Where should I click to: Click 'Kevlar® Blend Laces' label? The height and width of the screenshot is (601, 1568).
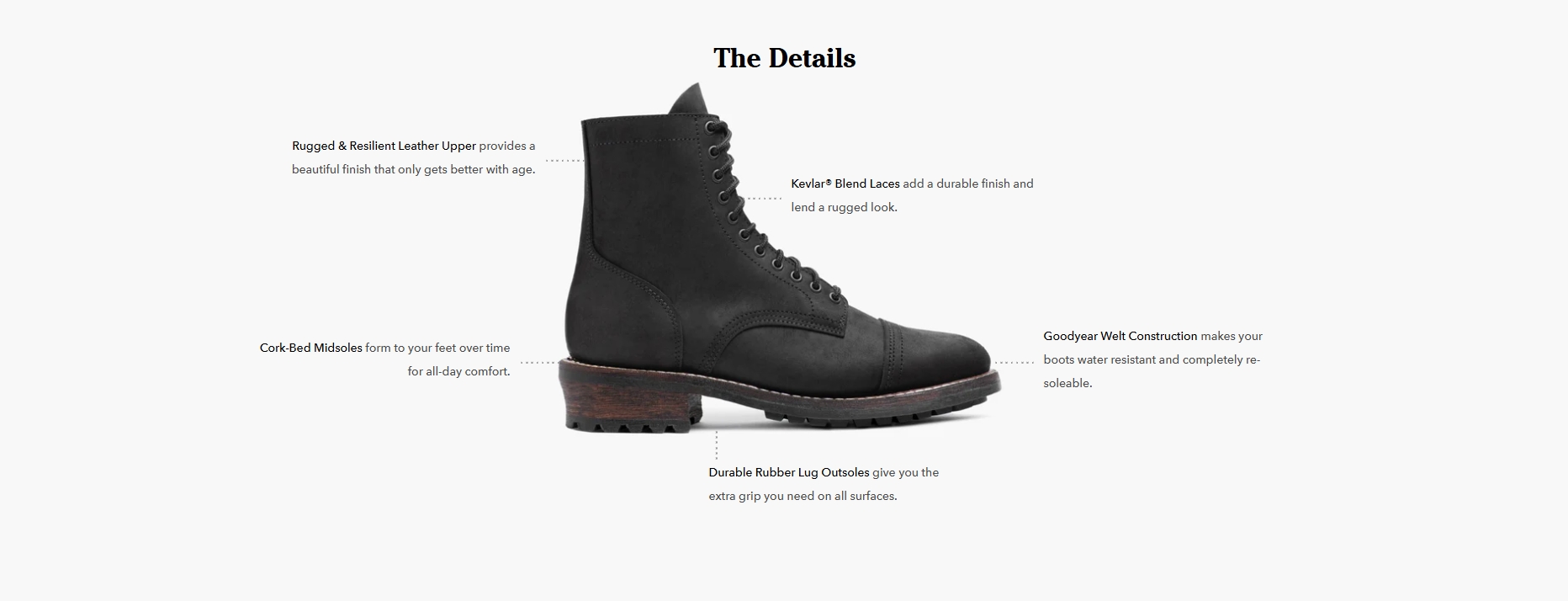(845, 183)
